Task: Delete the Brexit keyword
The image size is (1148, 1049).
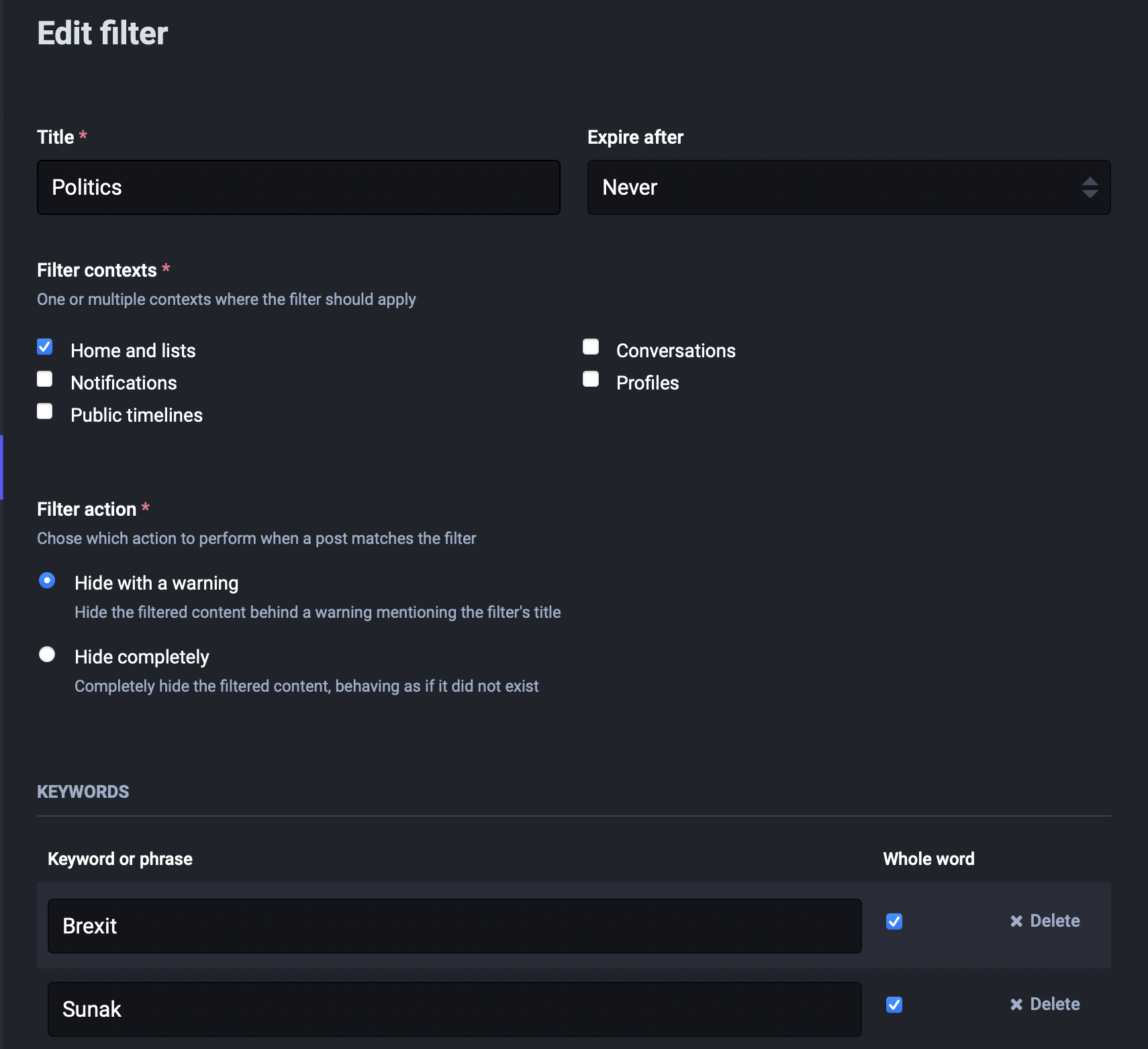Action: point(1054,921)
